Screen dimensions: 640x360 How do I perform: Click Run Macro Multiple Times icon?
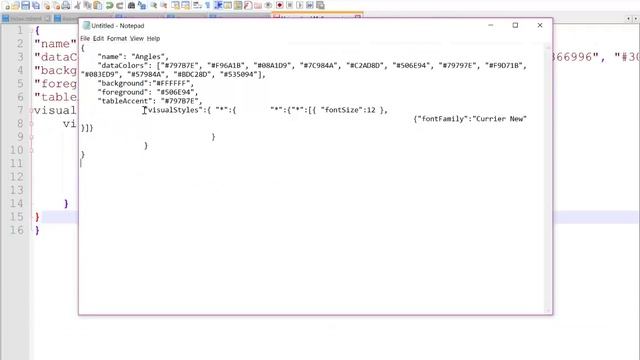pyautogui.click(x=310, y=5)
